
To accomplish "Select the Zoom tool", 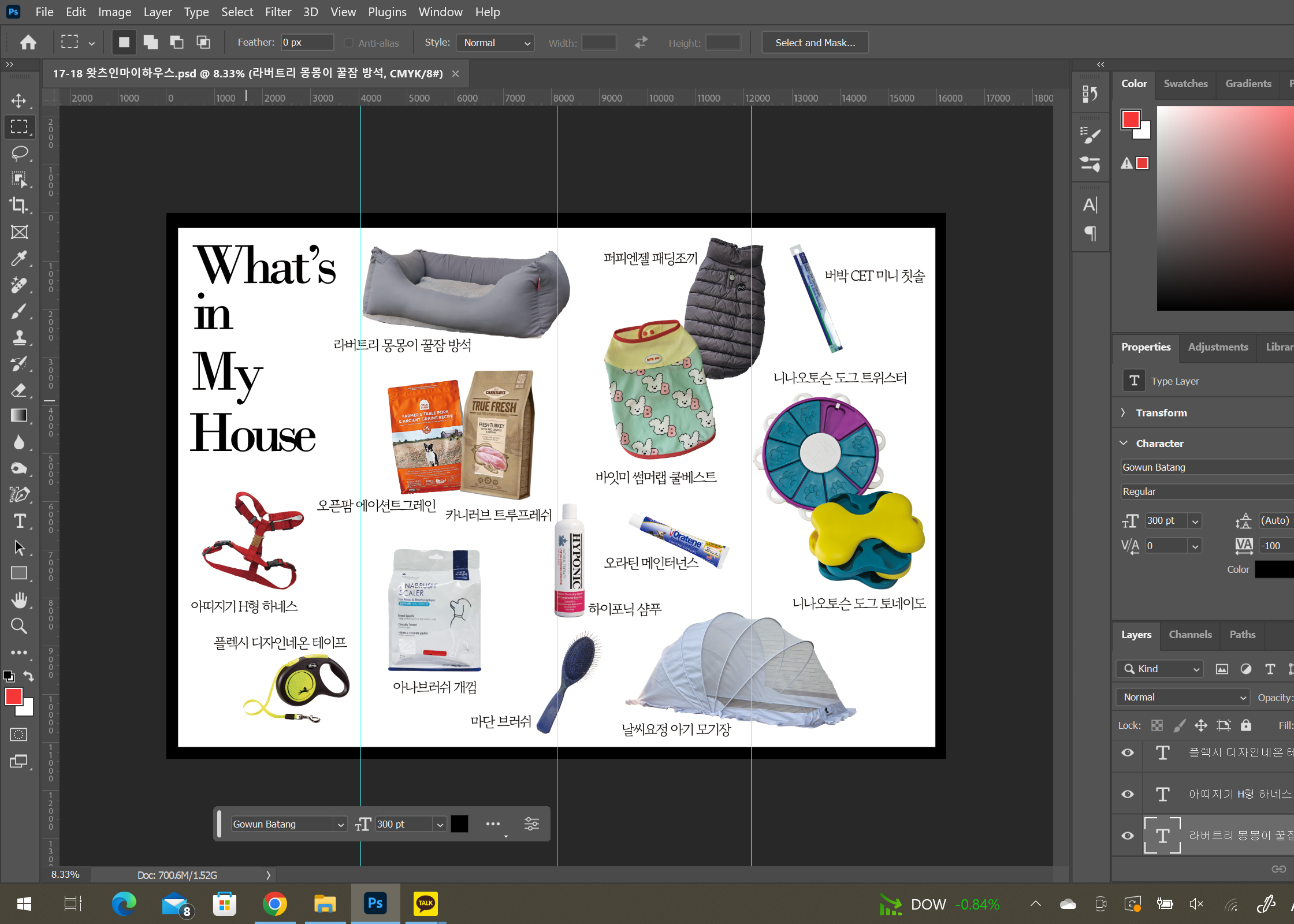I will pos(19,626).
